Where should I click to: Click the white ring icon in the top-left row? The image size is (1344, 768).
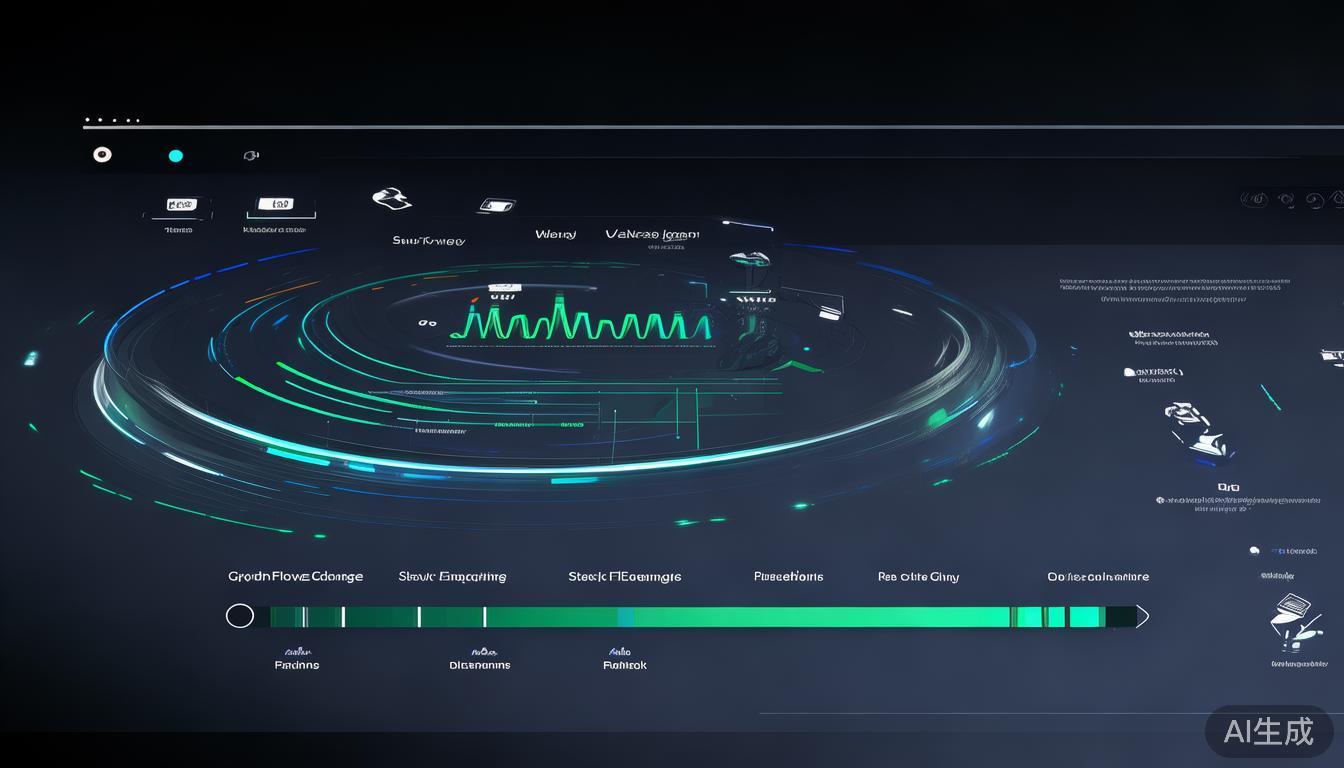[x=102, y=154]
